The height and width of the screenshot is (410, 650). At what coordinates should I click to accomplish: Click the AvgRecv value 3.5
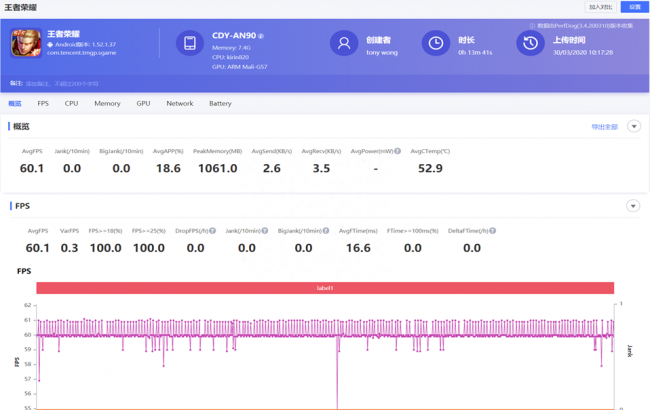[x=321, y=168]
